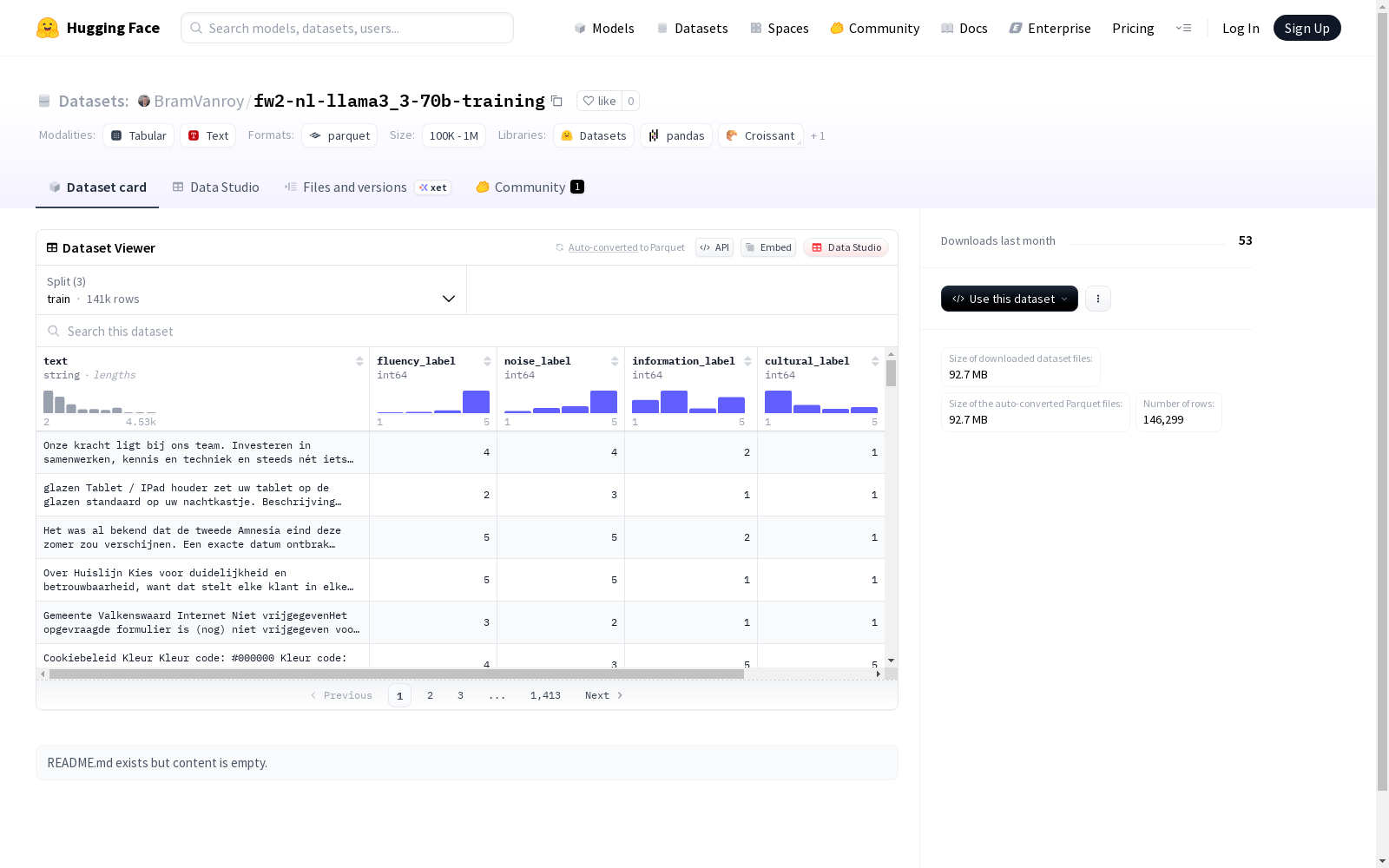Click the table vertical scrollbar thumb
Viewport: 1389px width, 868px height.
[891, 373]
